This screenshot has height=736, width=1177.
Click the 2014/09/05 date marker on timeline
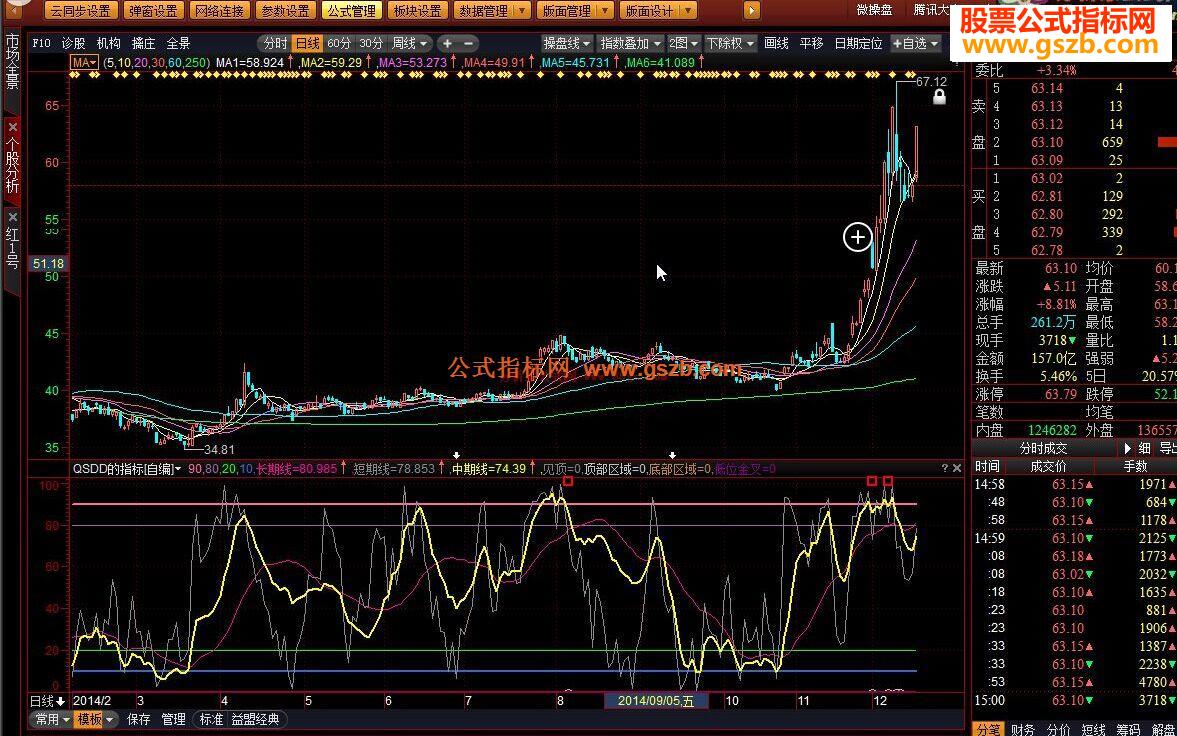(656, 701)
